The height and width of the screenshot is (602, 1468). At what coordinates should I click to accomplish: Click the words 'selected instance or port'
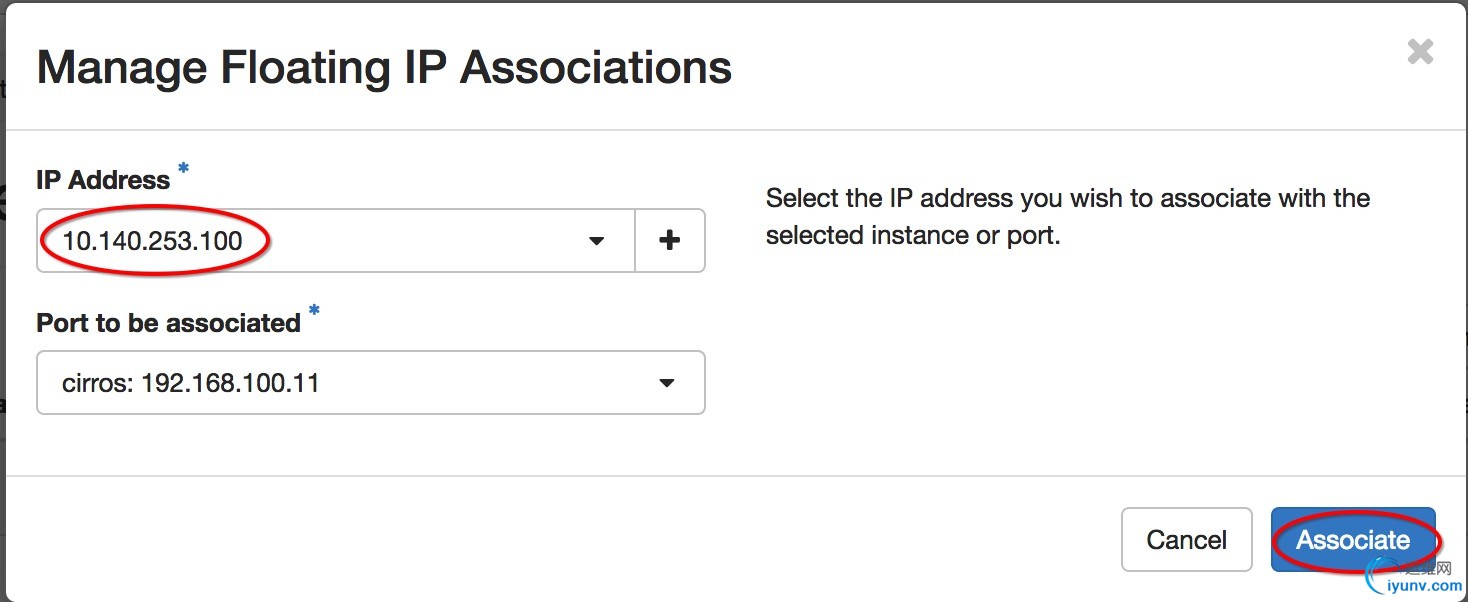coord(912,237)
